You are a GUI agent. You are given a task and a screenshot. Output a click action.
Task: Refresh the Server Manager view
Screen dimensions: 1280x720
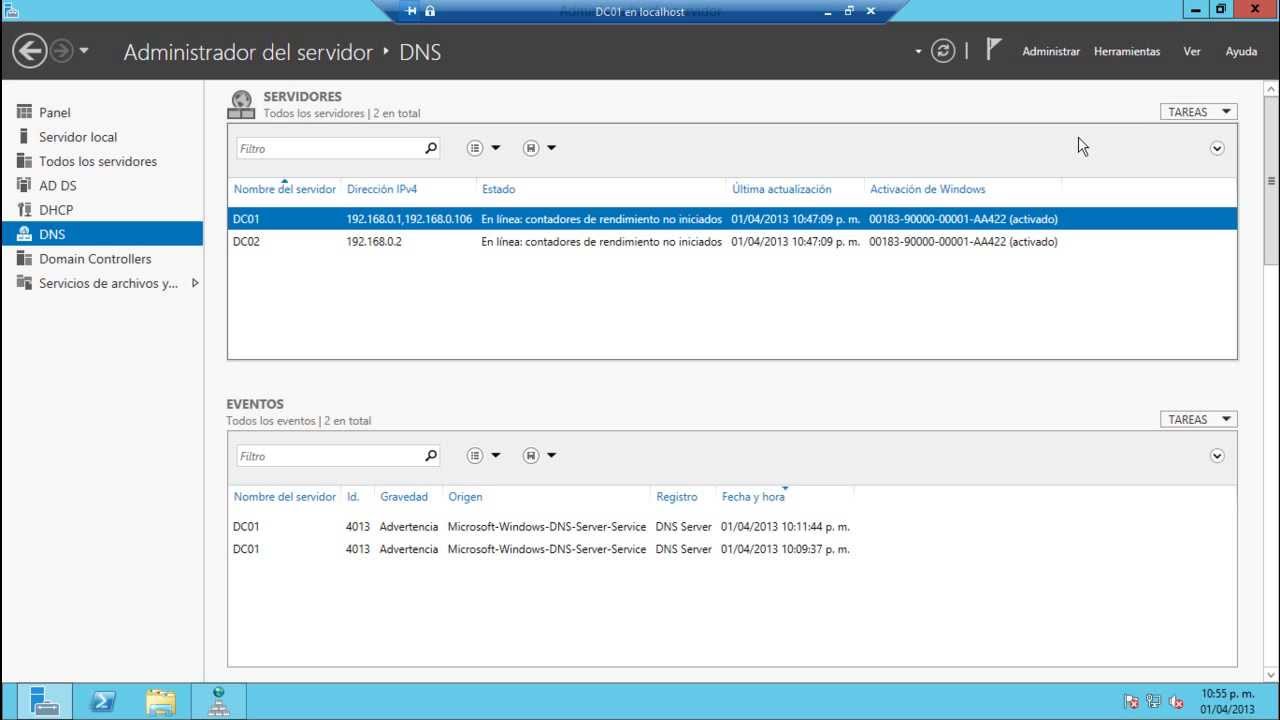point(943,51)
